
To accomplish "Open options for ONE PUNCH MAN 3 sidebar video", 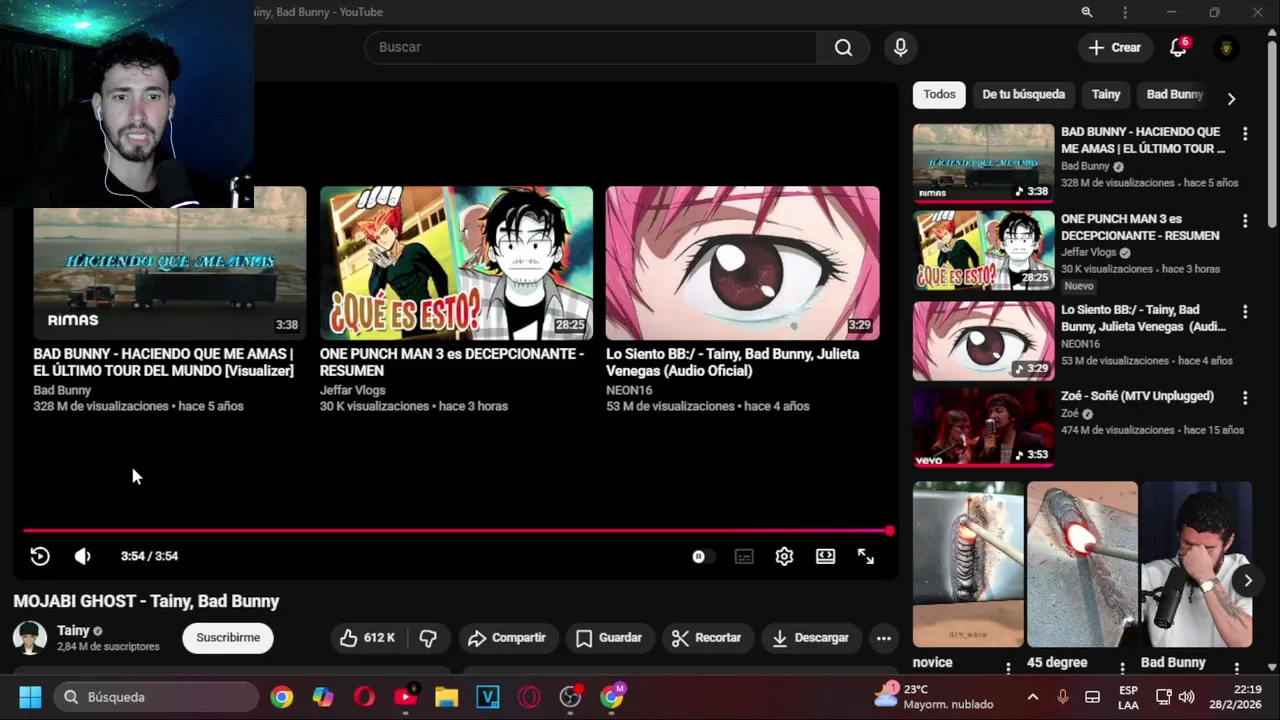I will pyautogui.click(x=1245, y=220).
